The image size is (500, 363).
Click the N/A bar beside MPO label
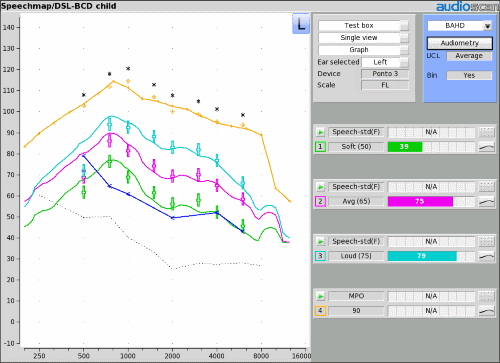431,296
